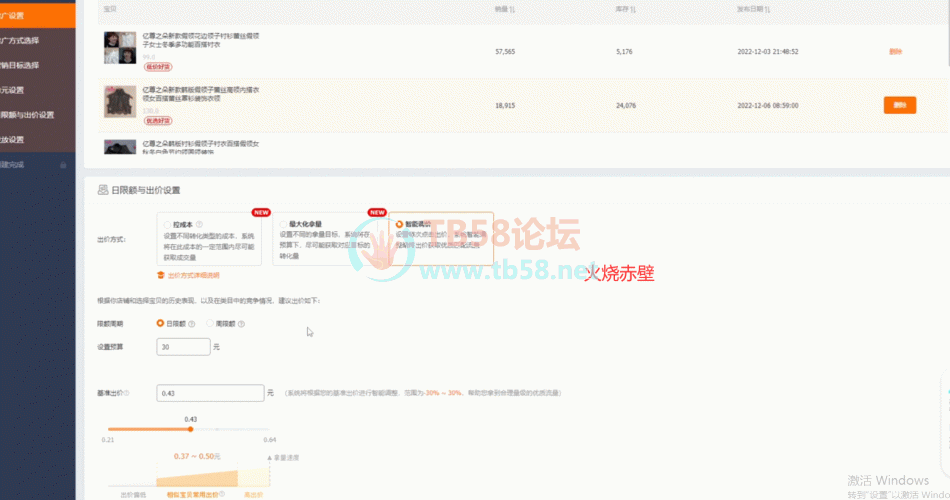Click the stock value 5,176

click(x=624, y=52)
